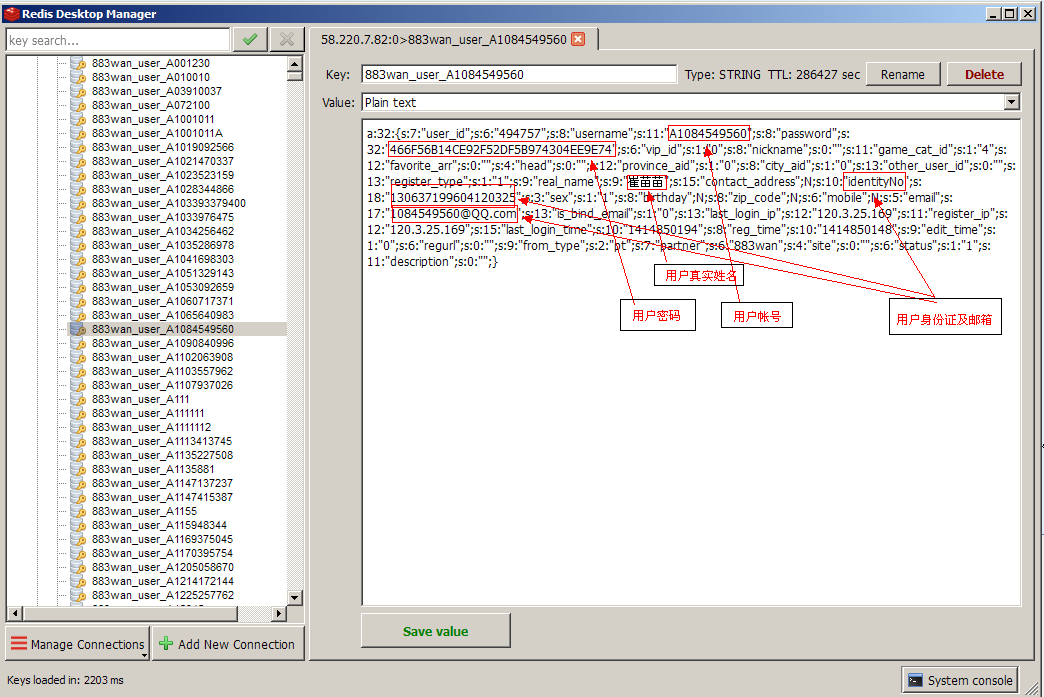Click the TTL: 286427 sec label
Image resolution: width=1044 pixels, height=697 pixels.
(x=814, y=75)
